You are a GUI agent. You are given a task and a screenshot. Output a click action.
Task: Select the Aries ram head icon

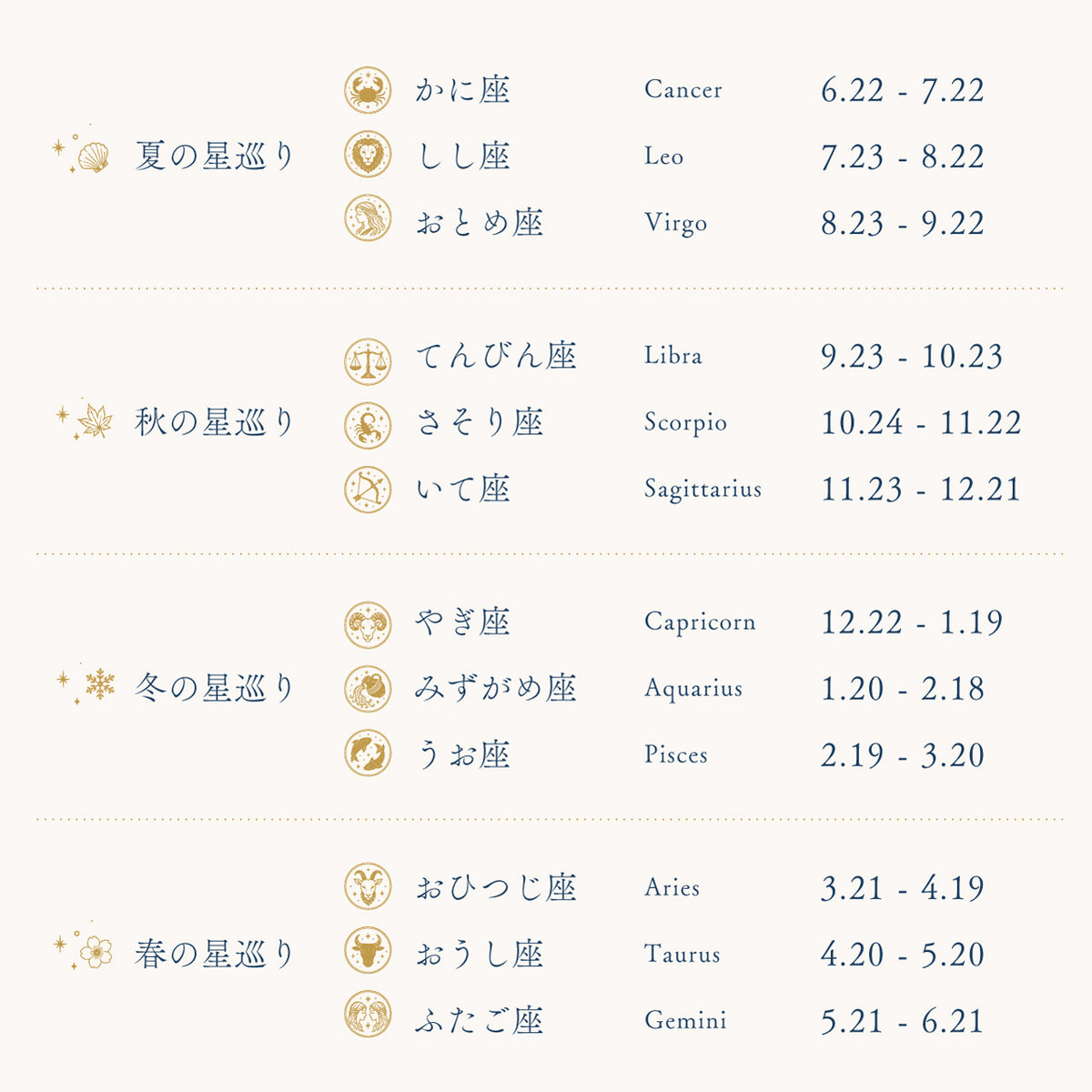tap(368, 886)
